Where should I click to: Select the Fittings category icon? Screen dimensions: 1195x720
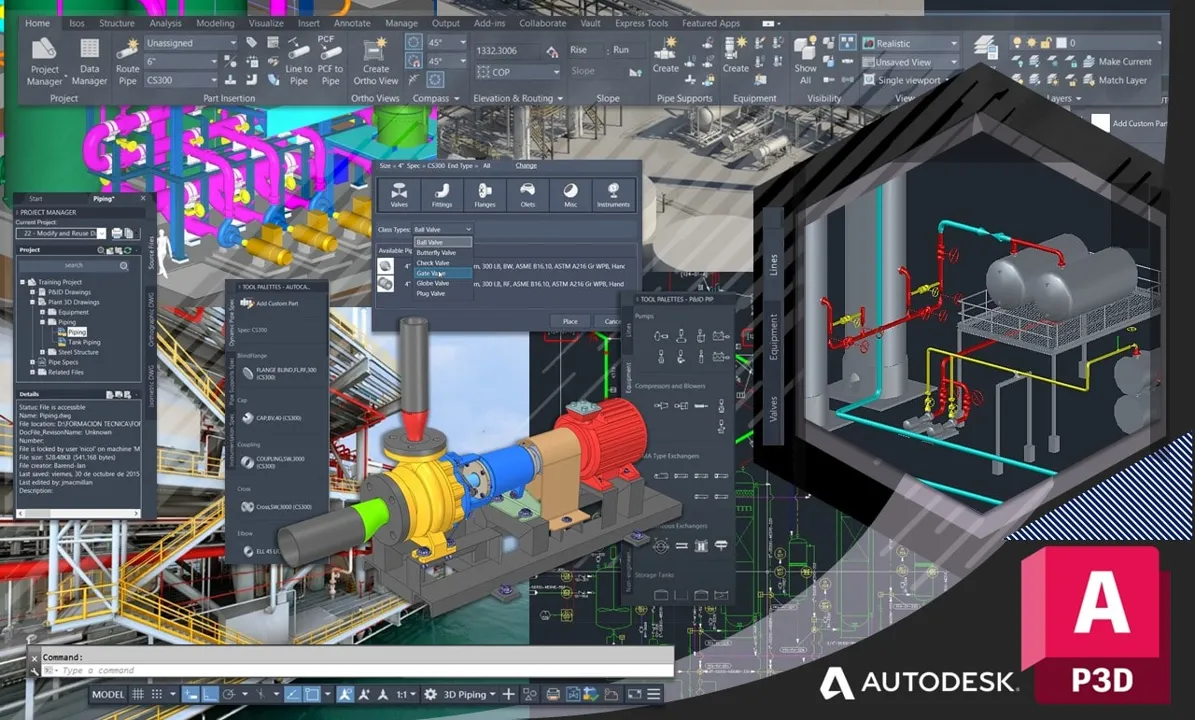(x=442, y=194)
